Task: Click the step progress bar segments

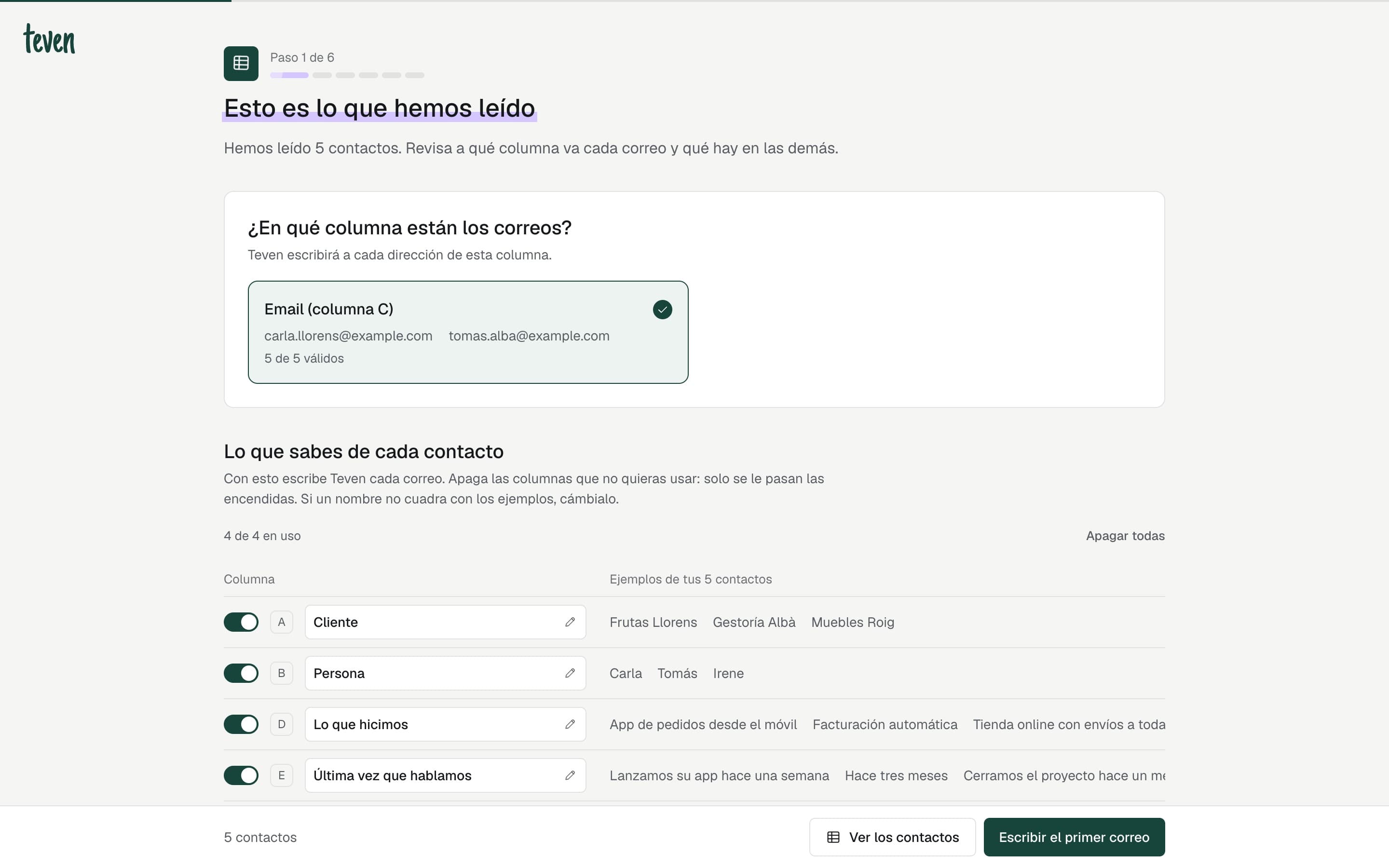Action: click(x=347, y=75)
